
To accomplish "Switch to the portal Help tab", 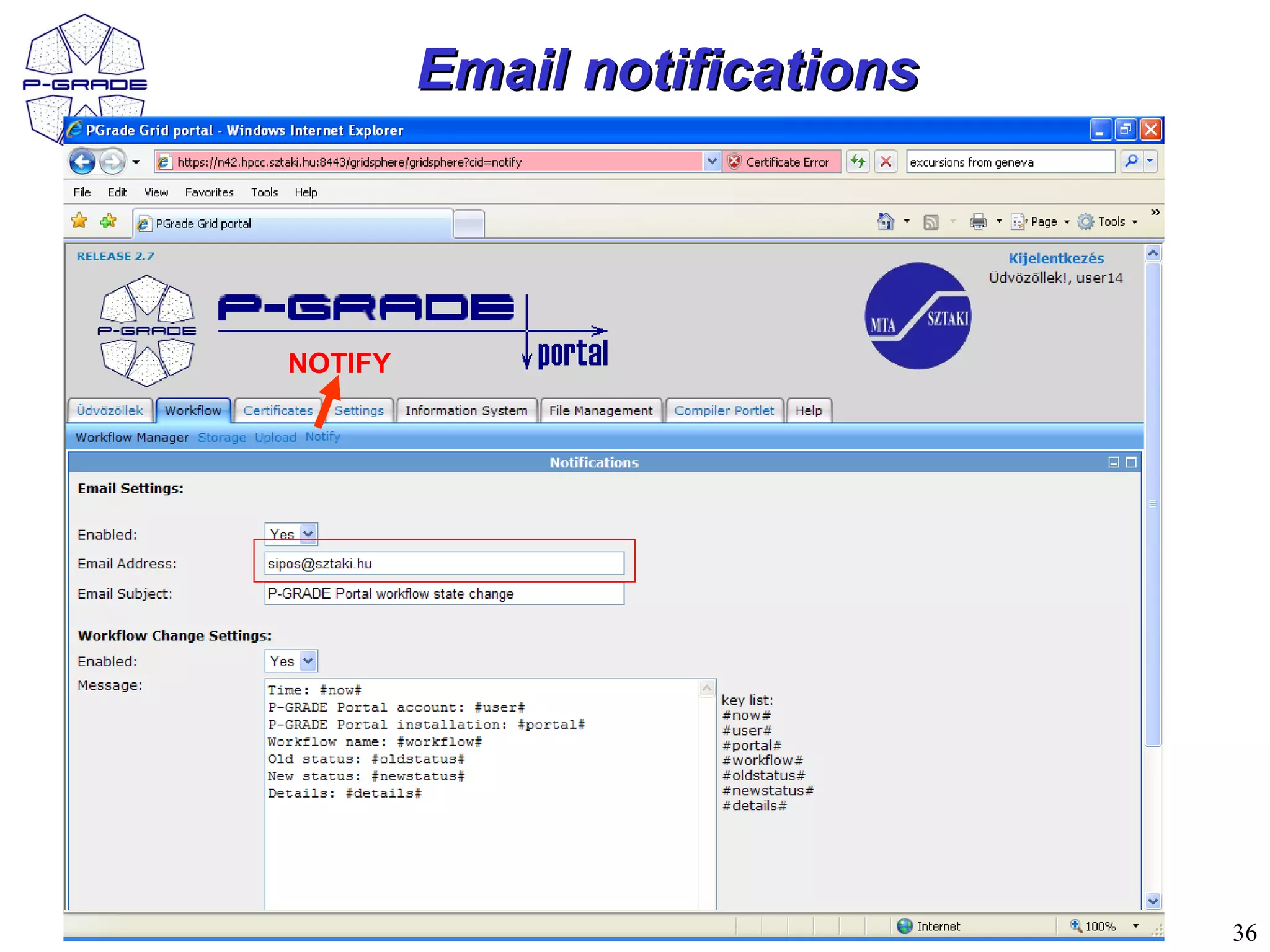I will click(809, 410).
